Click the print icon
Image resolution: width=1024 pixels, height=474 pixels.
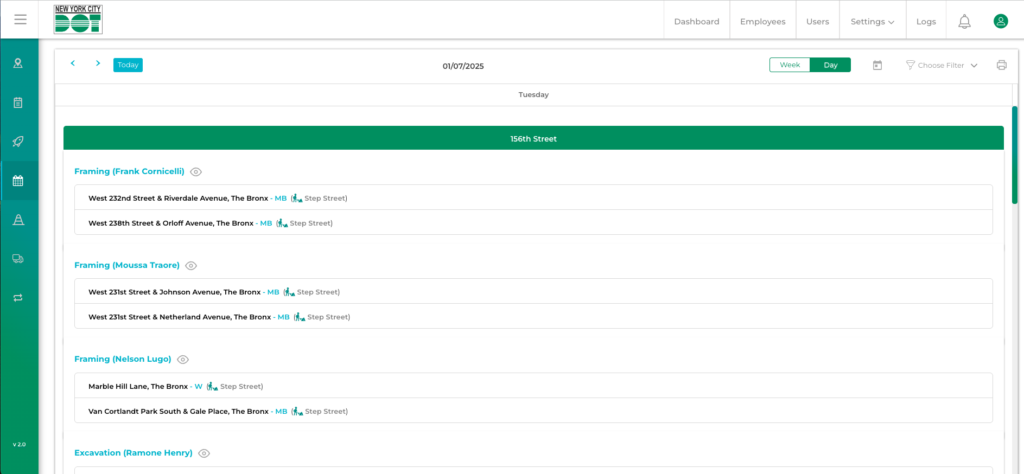click(1001, 65)
